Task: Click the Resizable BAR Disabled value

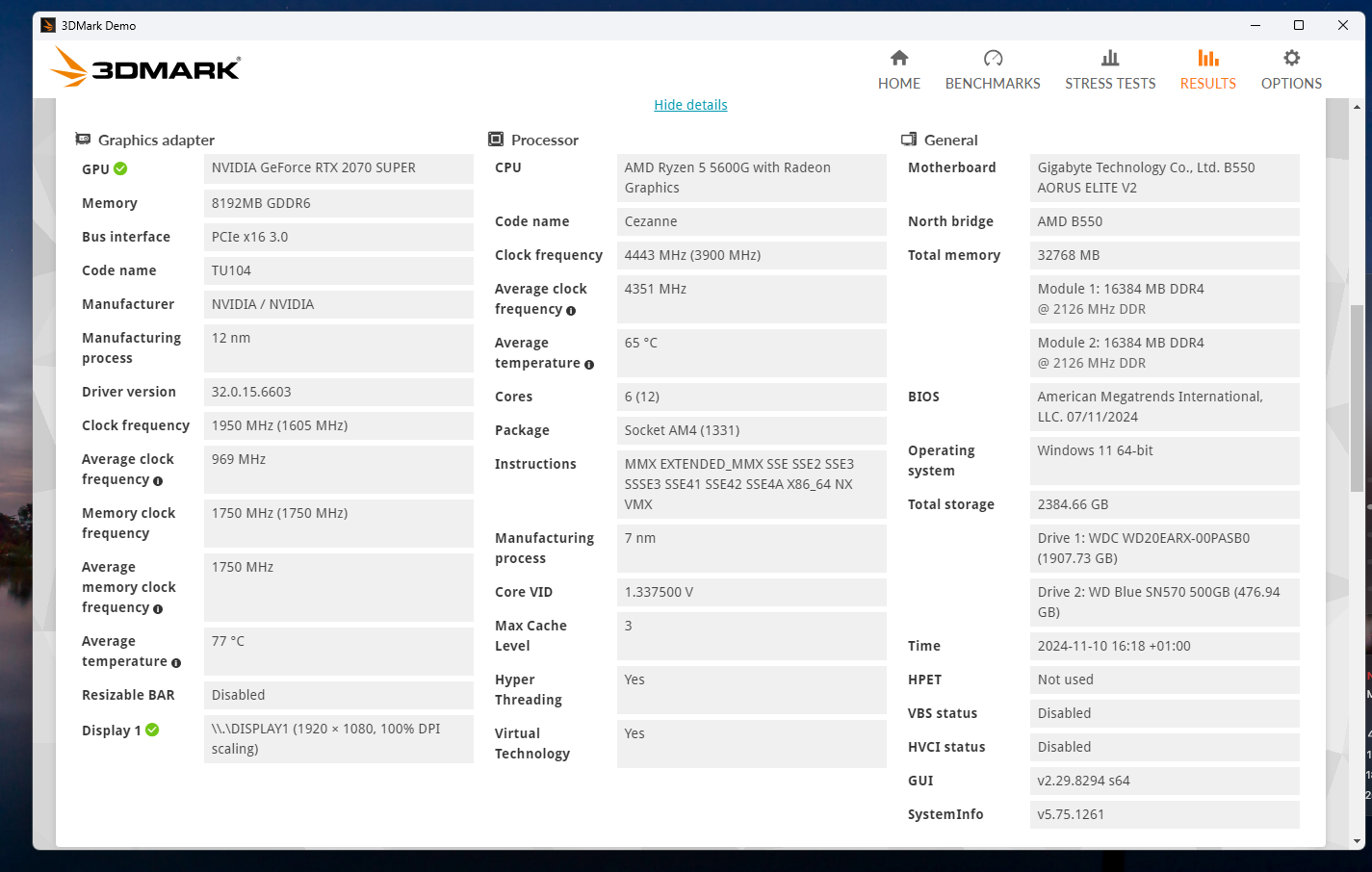Action: point(339,695)
